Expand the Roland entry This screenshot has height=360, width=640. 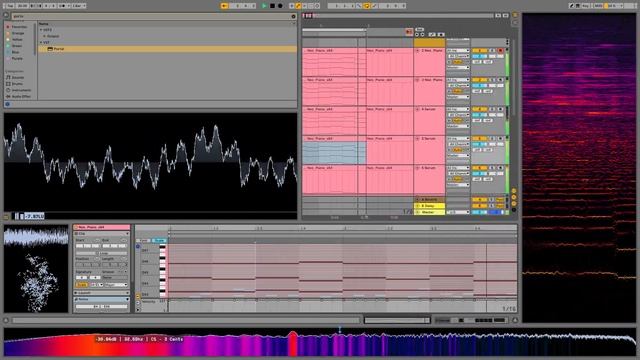click(44, 36)
